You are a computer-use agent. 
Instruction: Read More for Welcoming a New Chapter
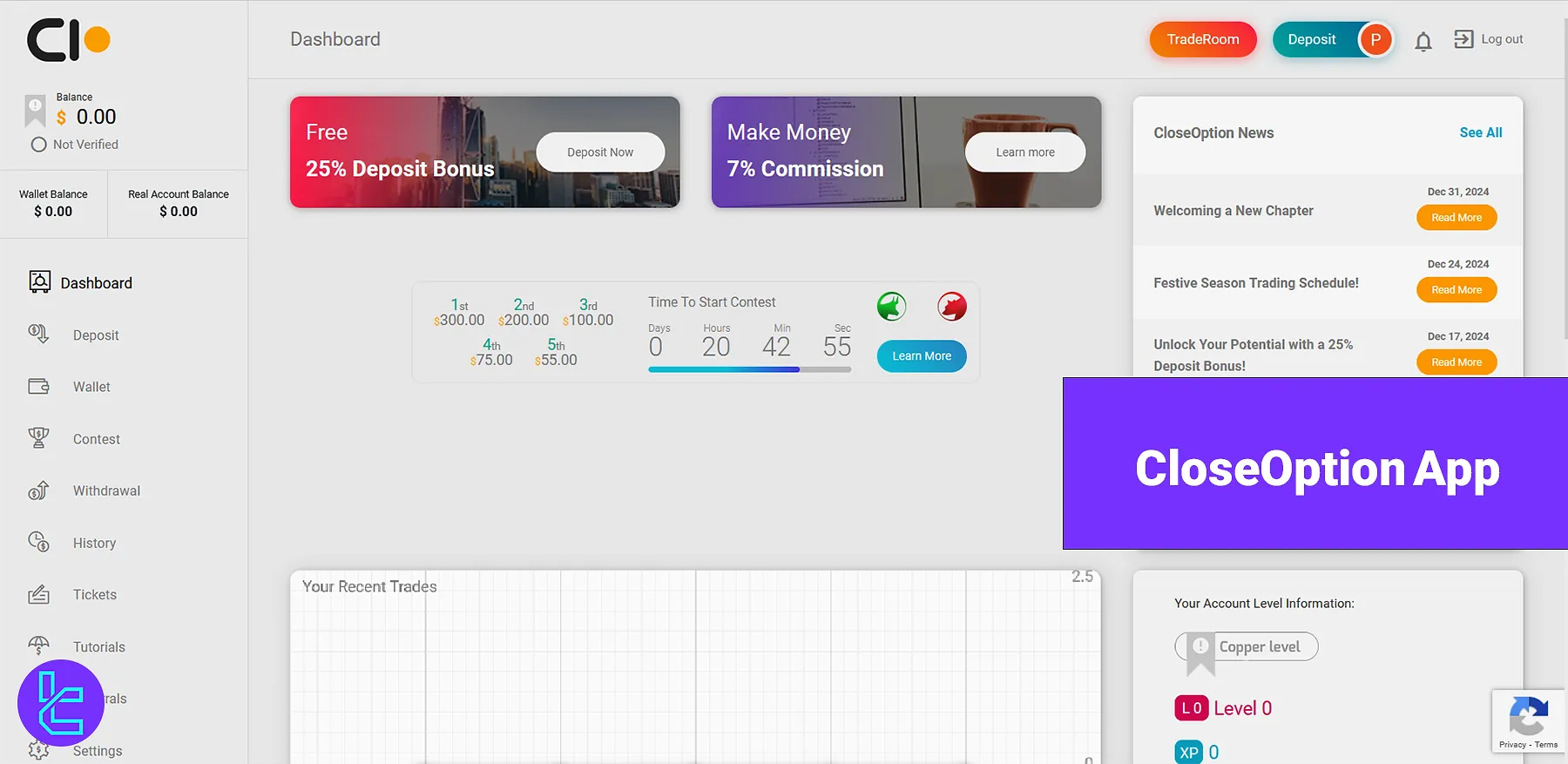[x=1456, y=218]
